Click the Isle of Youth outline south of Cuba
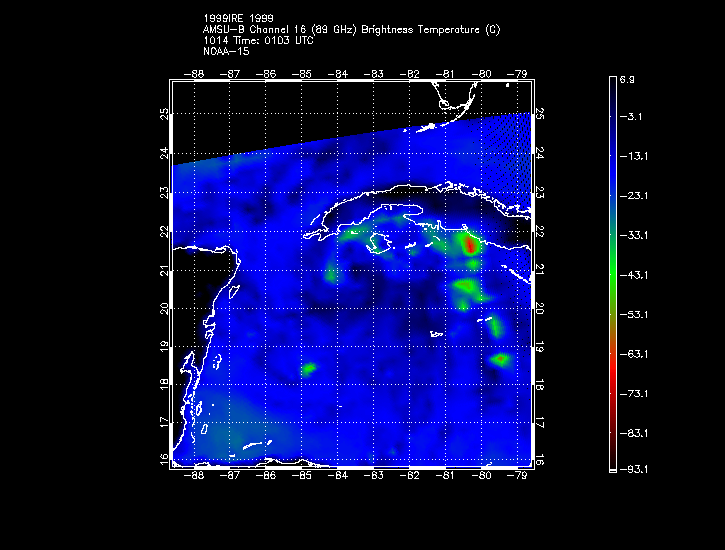 pyautogui.click(x=380, y=243)
